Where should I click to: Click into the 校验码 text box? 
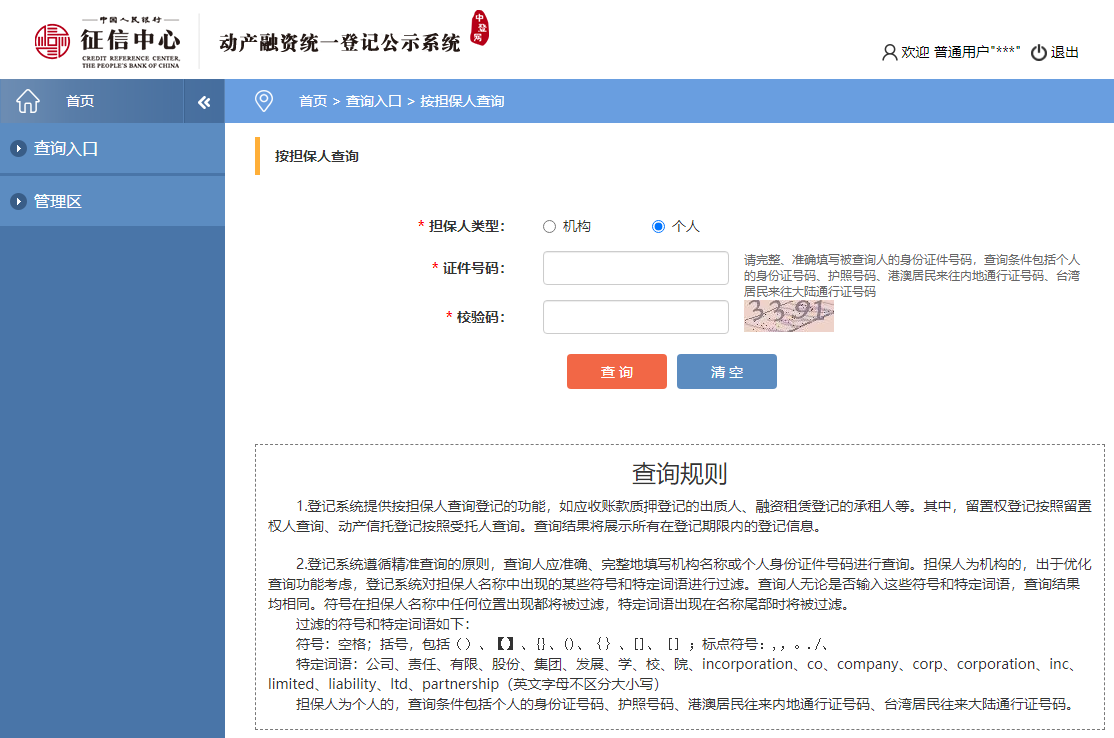pyautogui.click(x=635, y=317)
